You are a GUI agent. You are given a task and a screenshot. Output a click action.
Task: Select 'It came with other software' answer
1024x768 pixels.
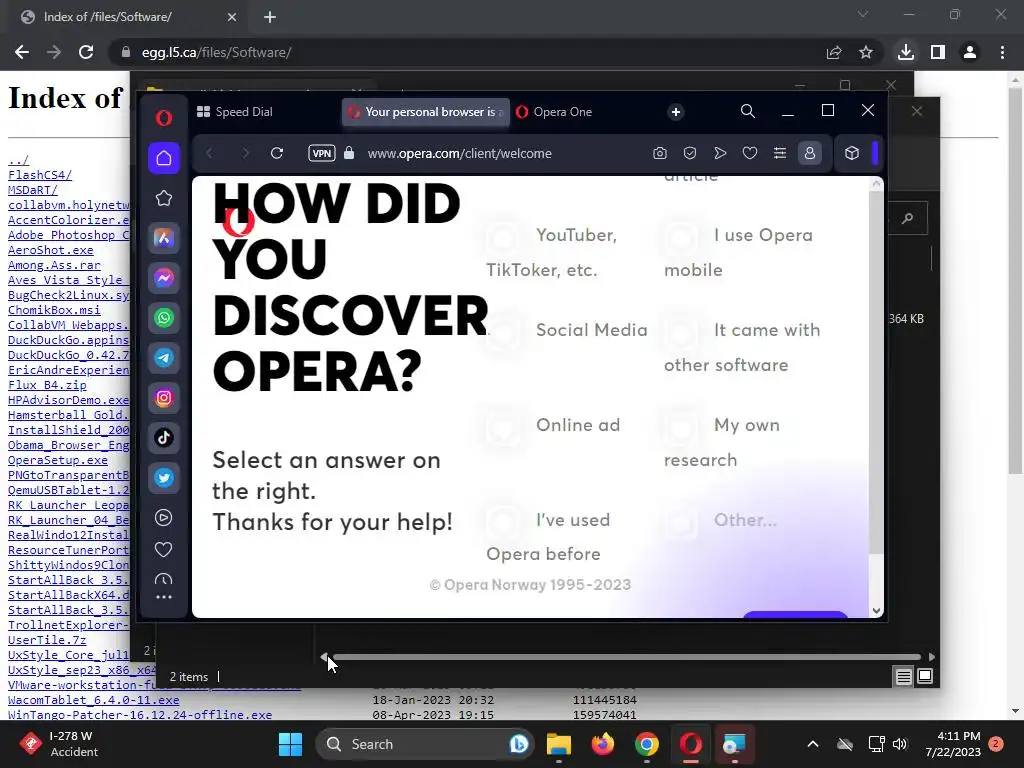[x=742, y=347]
